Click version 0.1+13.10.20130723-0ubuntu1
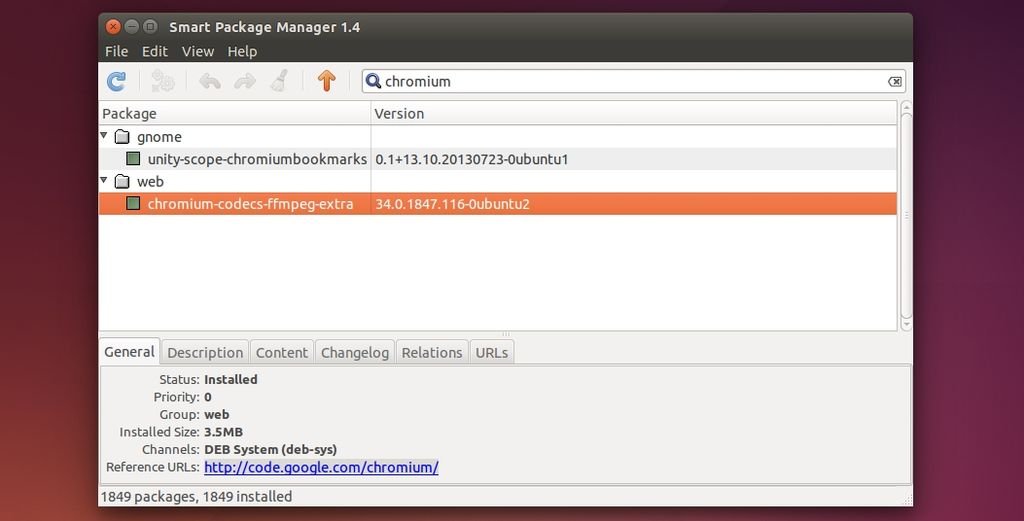The height and width of the screenshot is (521, 1024). [x=472, y=159]
